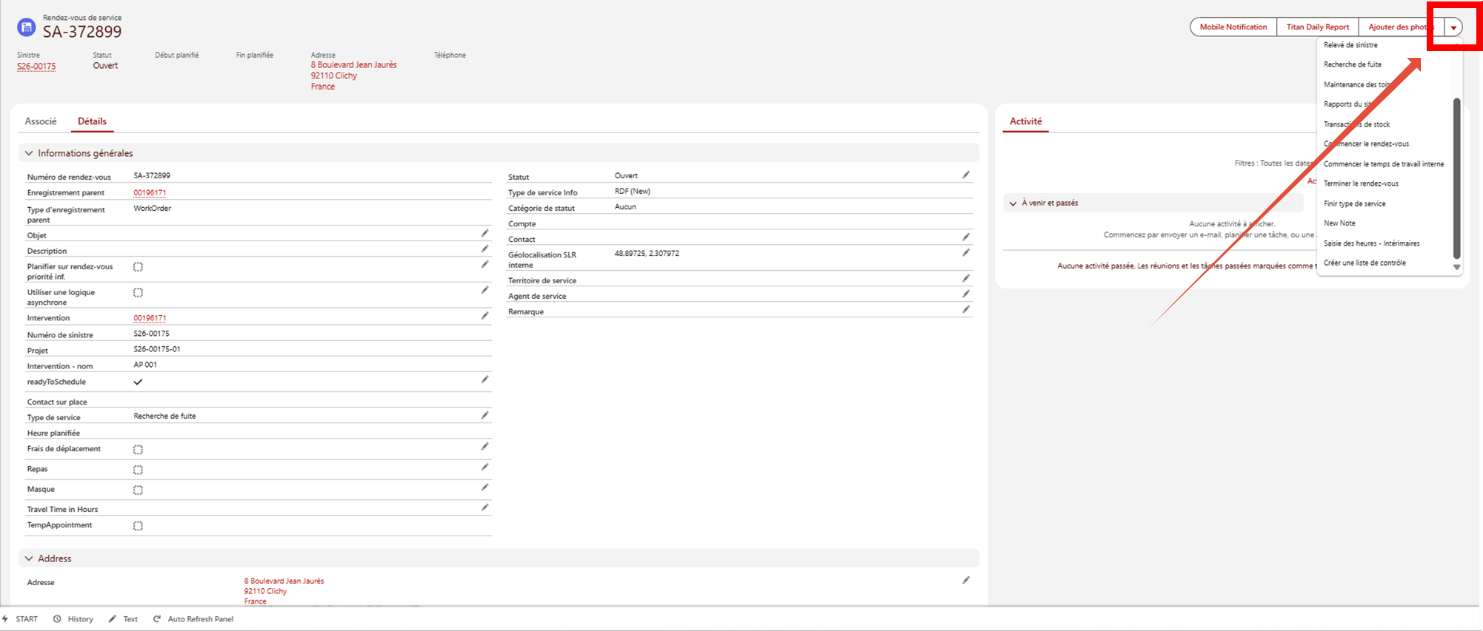Toggle the TempAppointment checkbox
The width and height of the screenshot is (1483, 631).
138,525
